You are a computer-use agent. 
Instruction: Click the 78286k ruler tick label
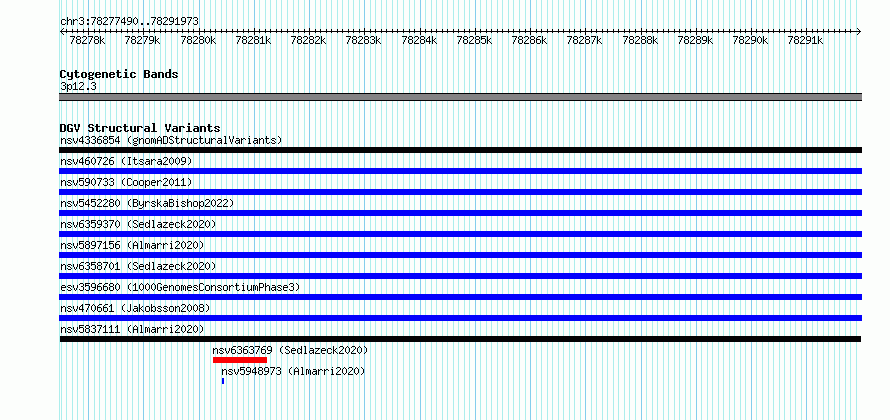click(530, 40)
